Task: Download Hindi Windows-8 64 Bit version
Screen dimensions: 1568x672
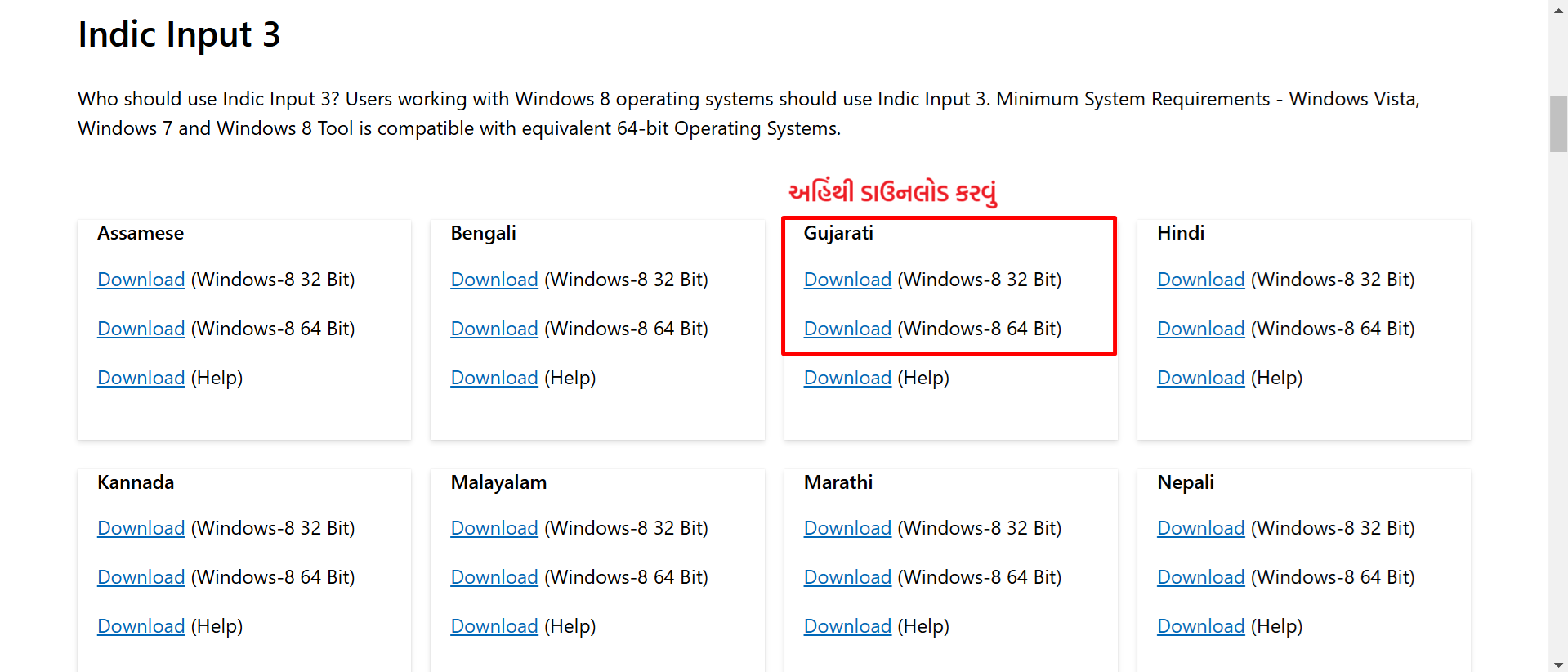Action: [1201, 329]
